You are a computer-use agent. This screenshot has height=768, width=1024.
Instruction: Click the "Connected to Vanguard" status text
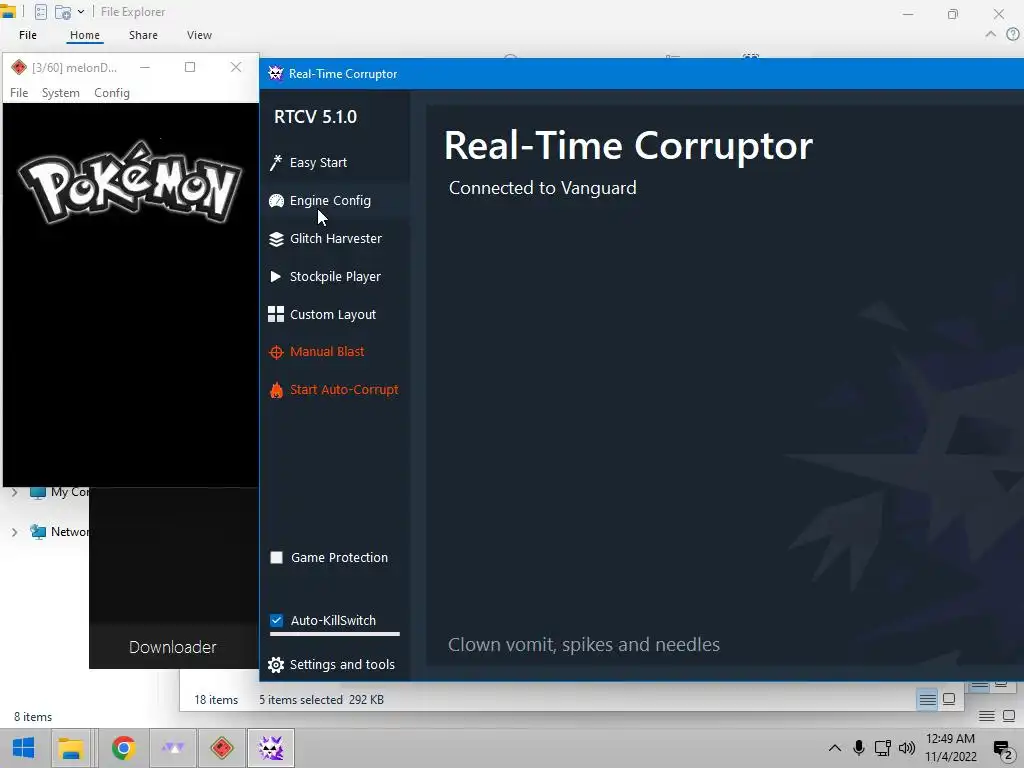543,188
